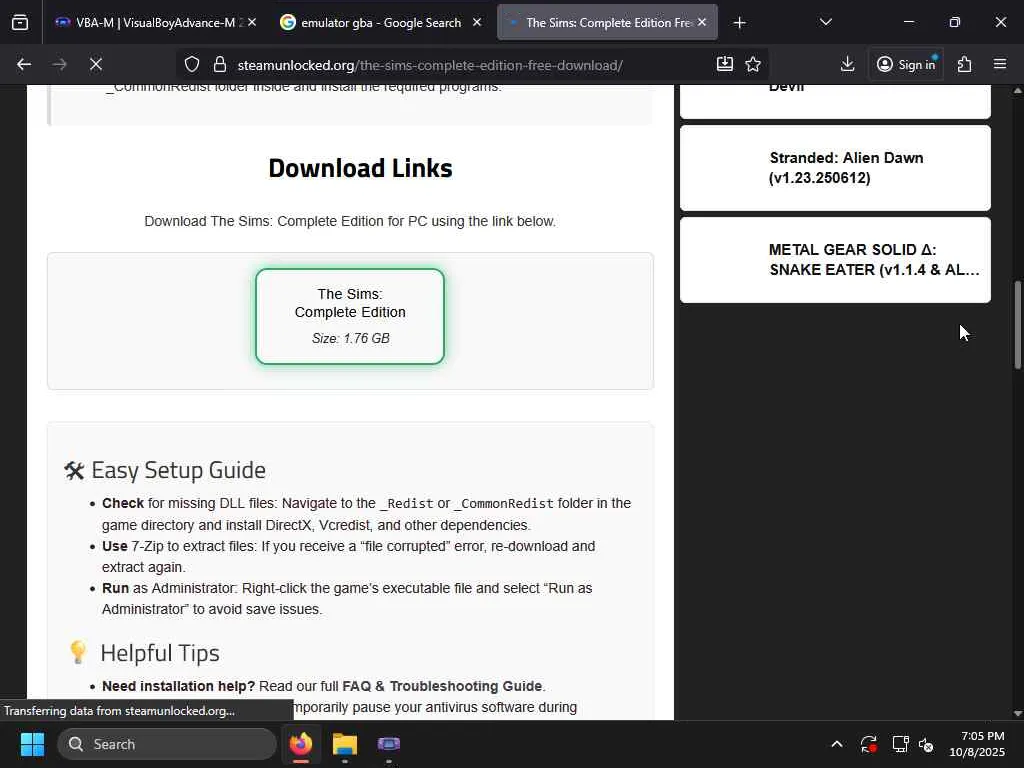Click the page vertical scrollbar thumb
The image size is (1024, 768).
(x=1017, y=325)
